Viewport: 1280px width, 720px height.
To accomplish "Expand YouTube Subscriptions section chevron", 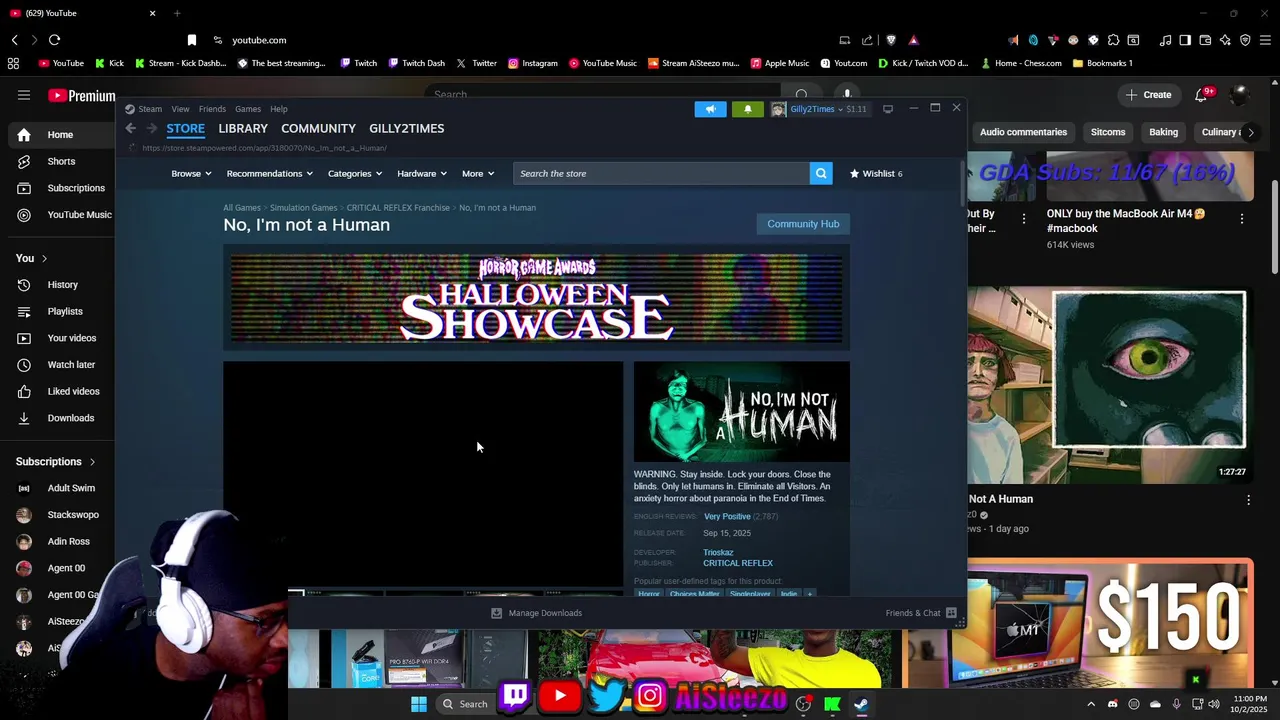I will 92,462.
